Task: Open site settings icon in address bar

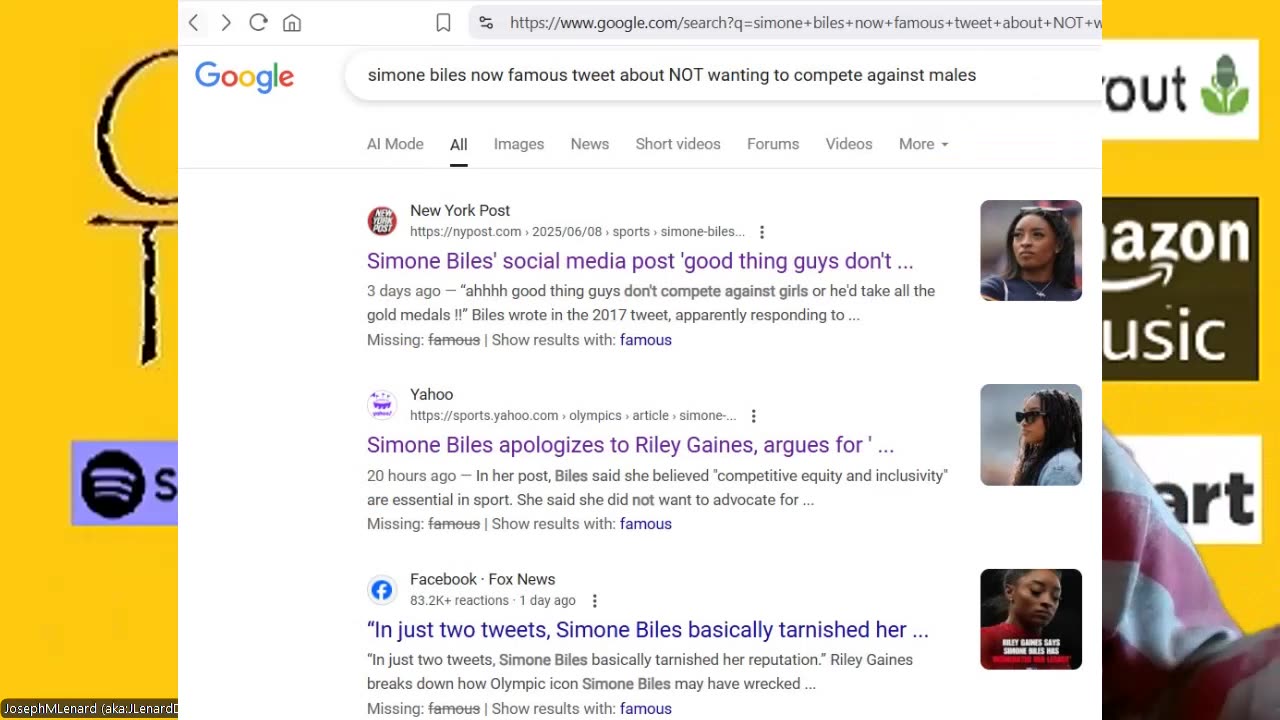Action: 486,23
